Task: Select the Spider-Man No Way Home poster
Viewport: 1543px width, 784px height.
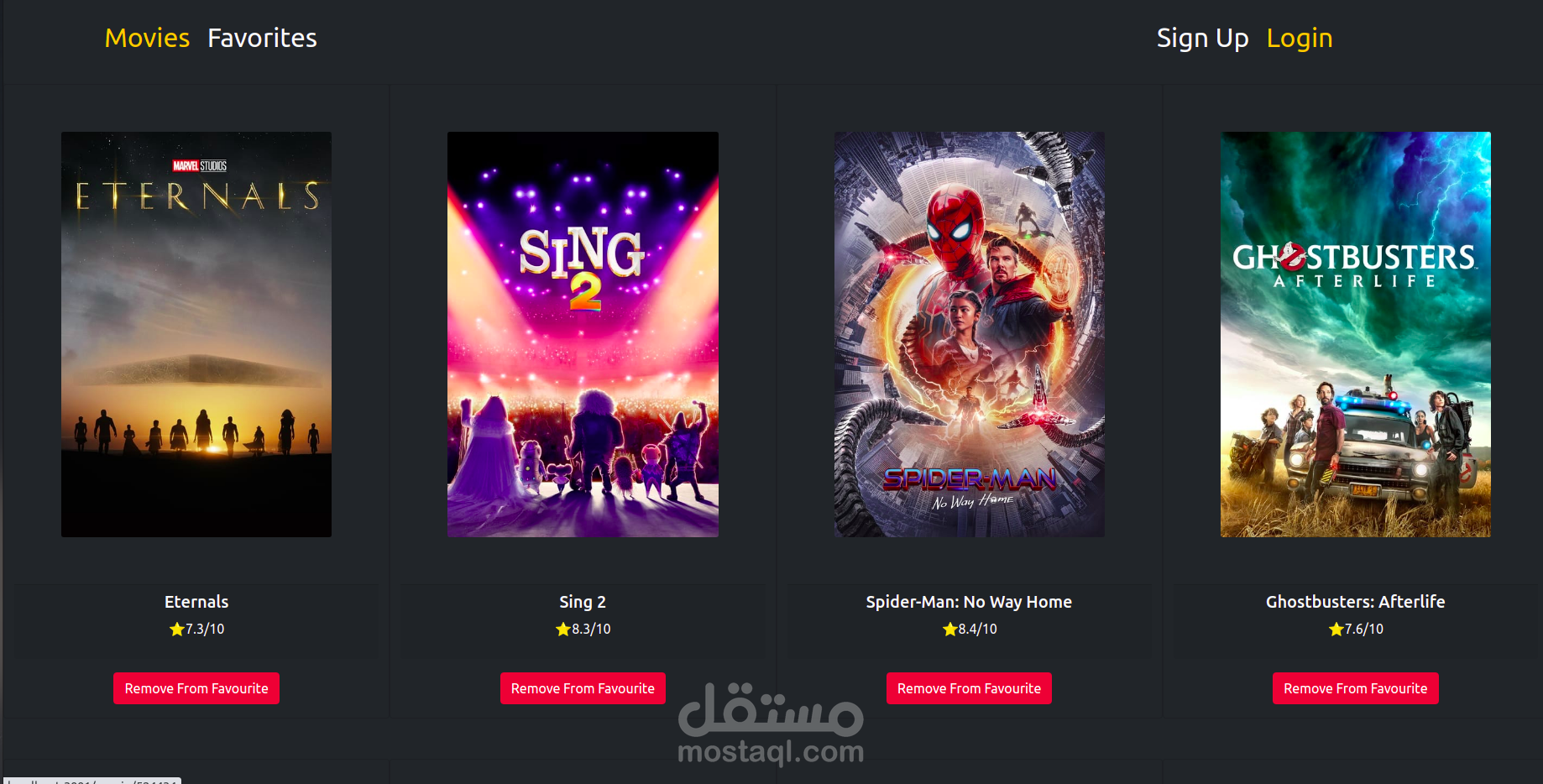Action: coord(969,334)
